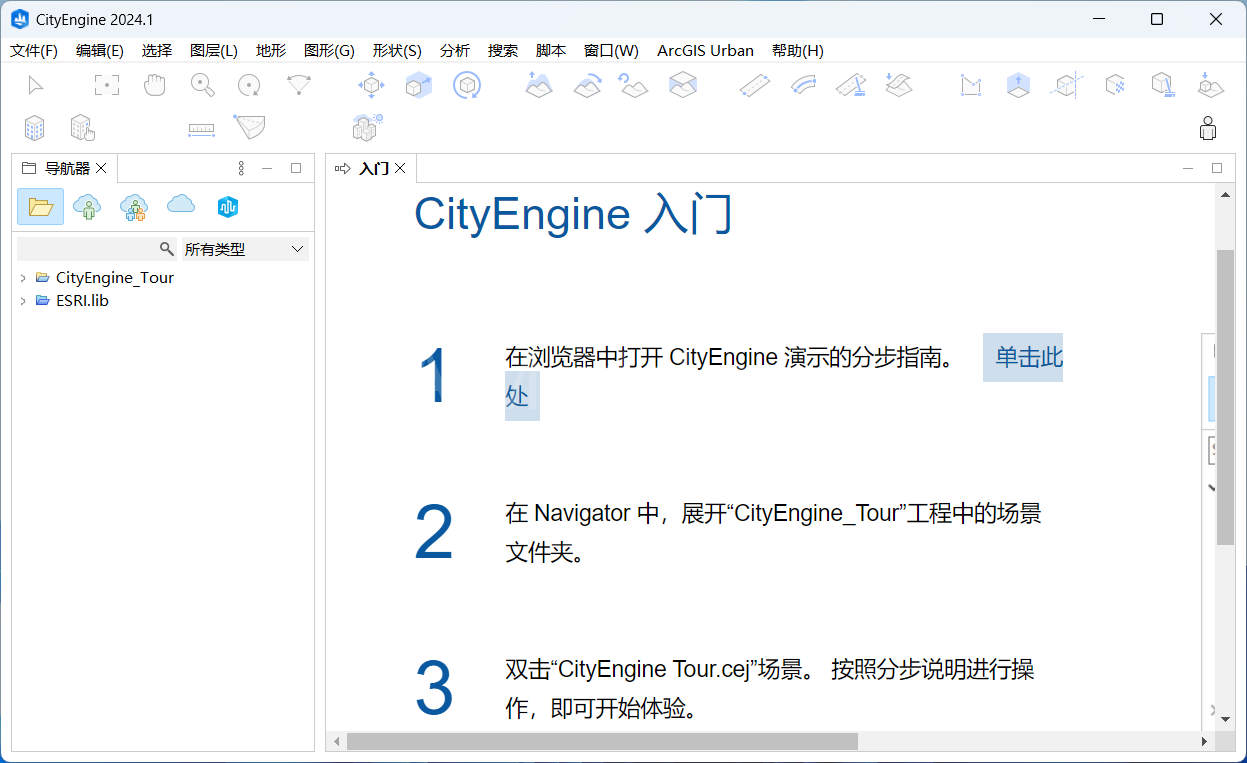Activate the Zoom magnifier tool
The width and height of the screenshot is (1247, 763).
click(203, 86)
